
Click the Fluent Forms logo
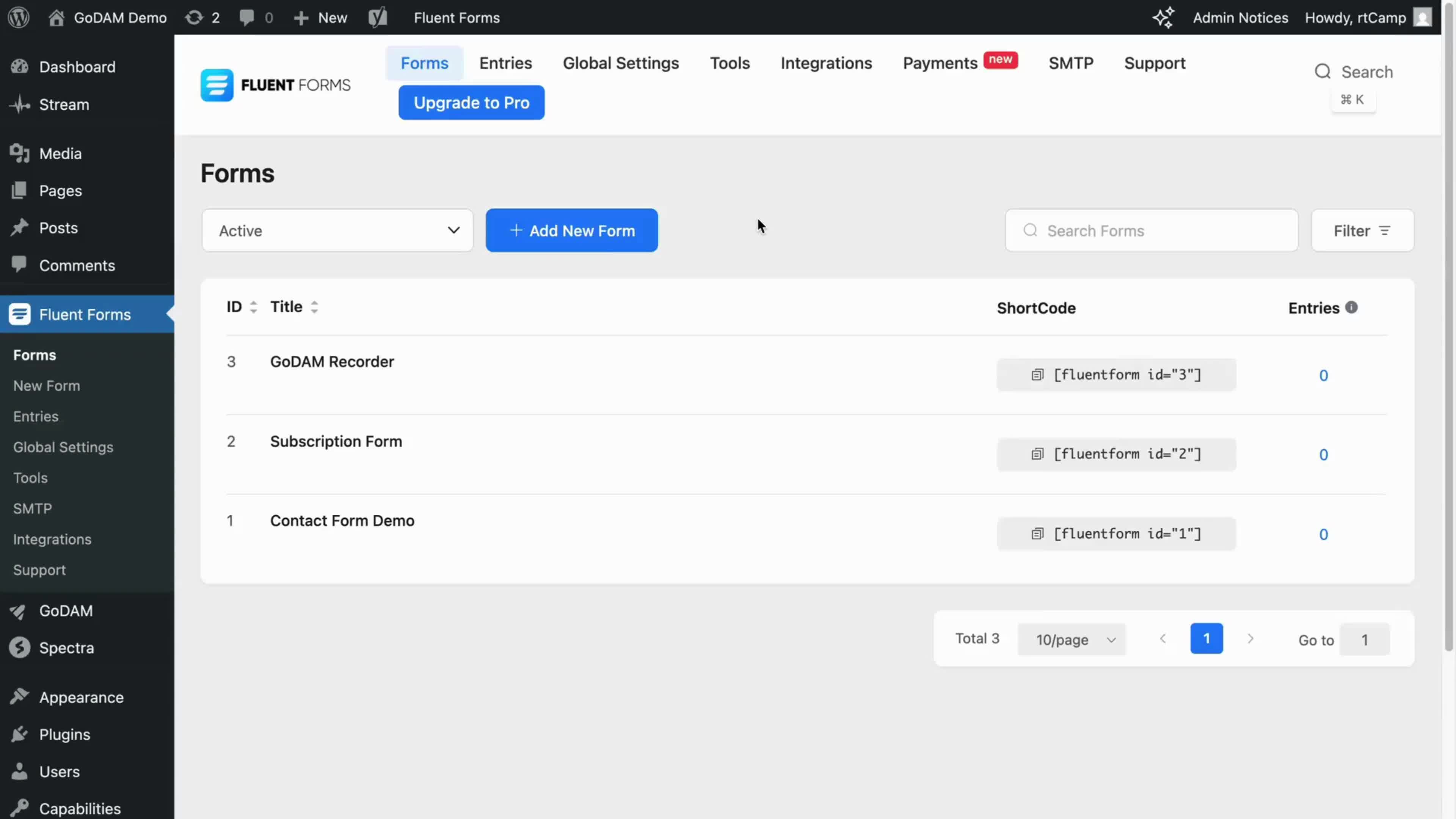click(275, 85)
